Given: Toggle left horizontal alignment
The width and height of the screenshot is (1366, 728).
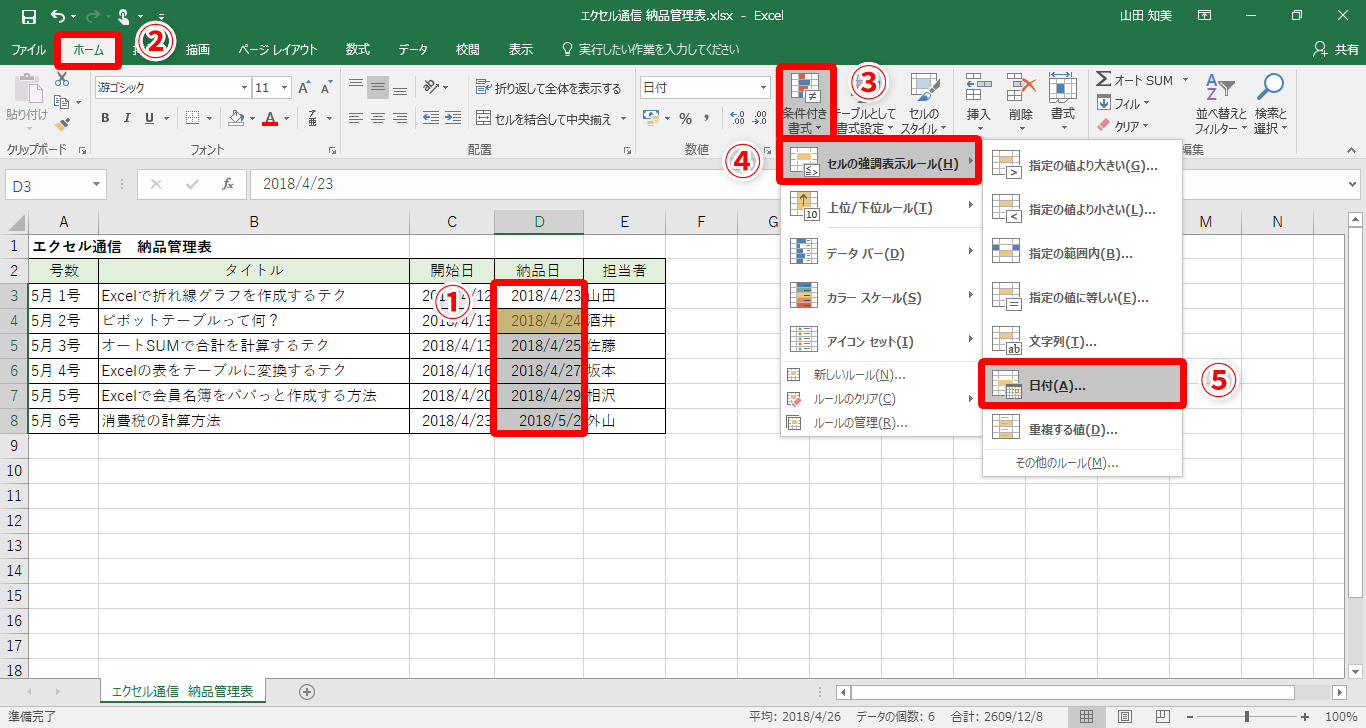Looking at the screenshot, I should coord(354,118).
